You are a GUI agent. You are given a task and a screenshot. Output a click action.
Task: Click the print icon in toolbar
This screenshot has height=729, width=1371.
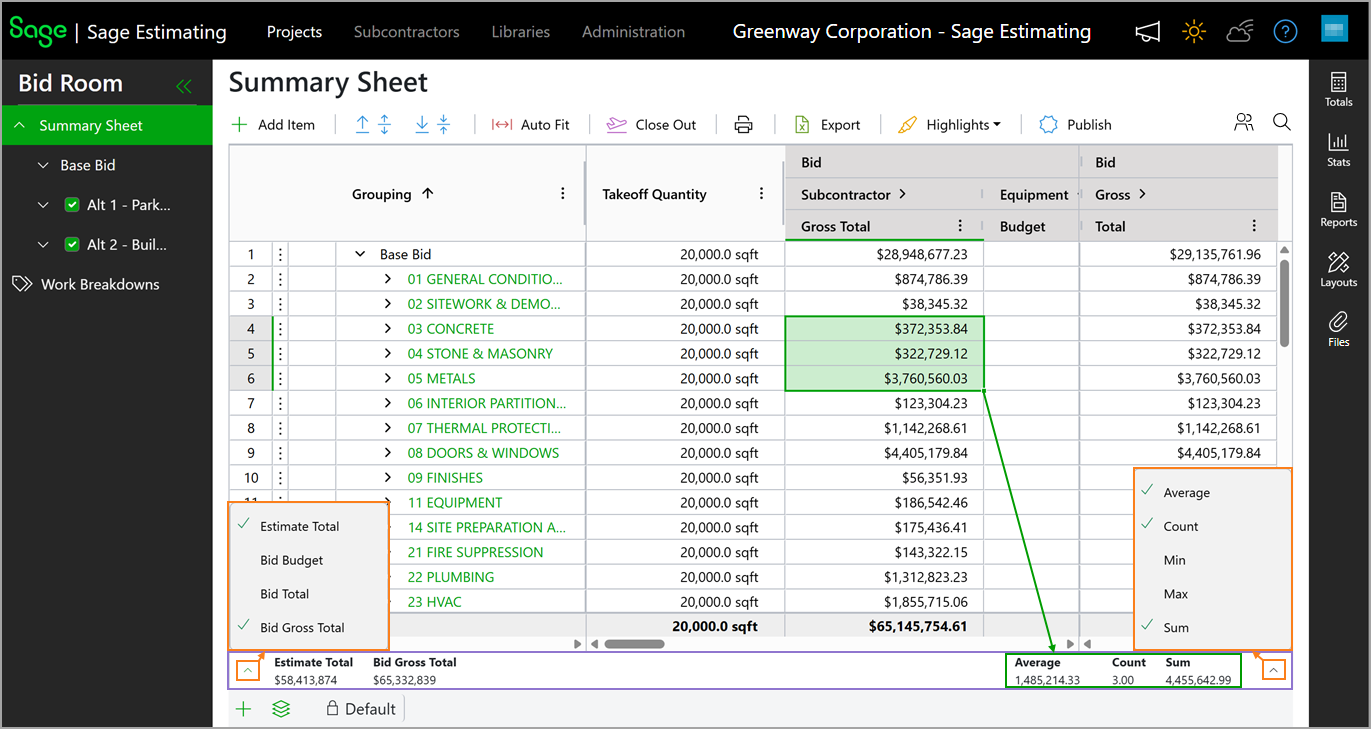(743, 125)
